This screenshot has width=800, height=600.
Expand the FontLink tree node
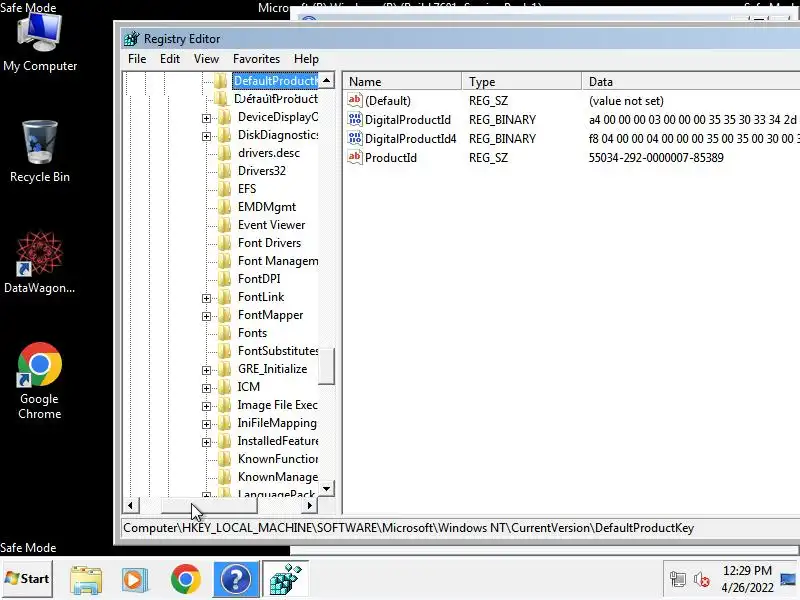pos(206,298)
